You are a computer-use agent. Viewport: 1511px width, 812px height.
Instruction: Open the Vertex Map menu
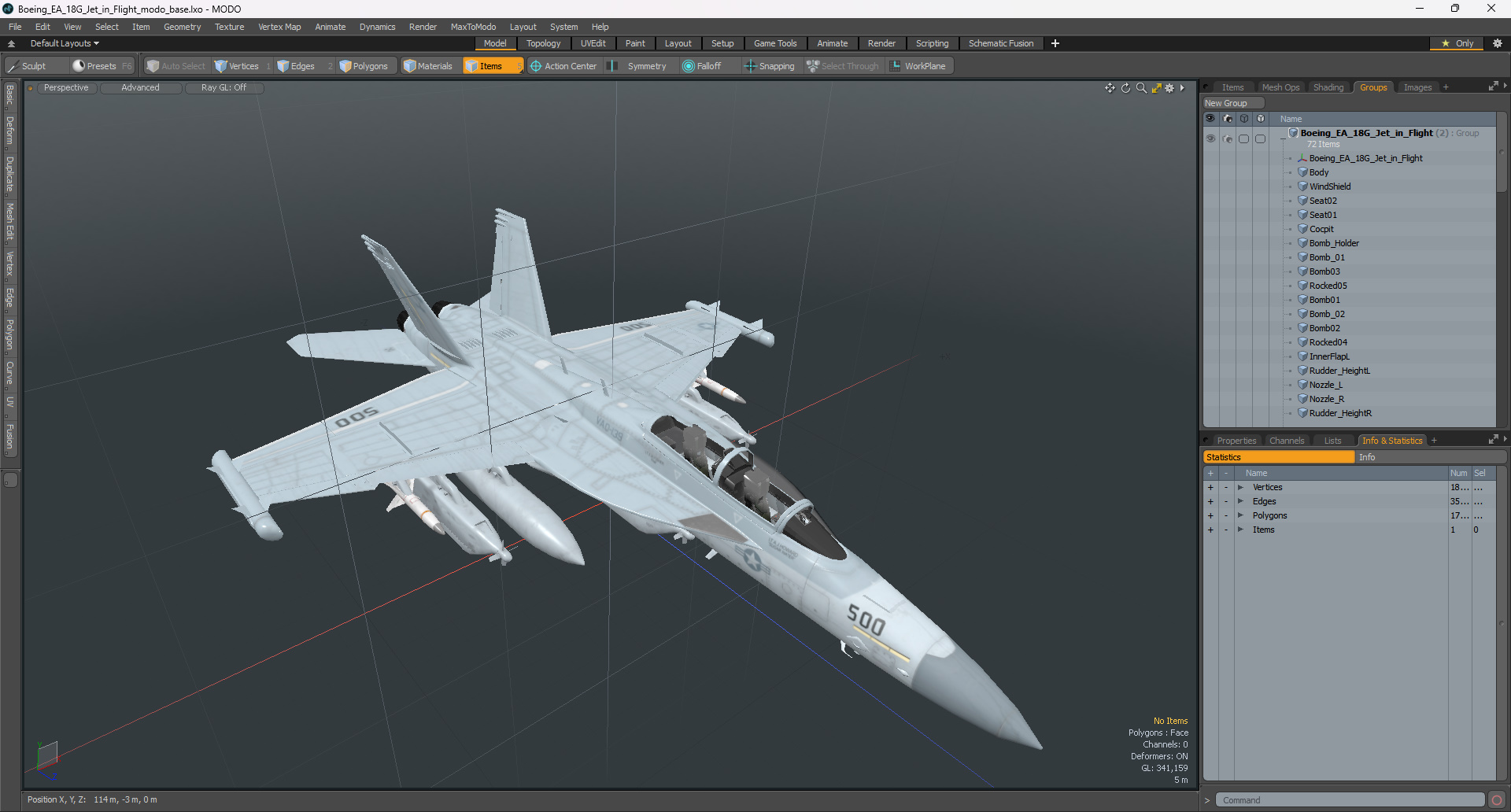(279, 27)
